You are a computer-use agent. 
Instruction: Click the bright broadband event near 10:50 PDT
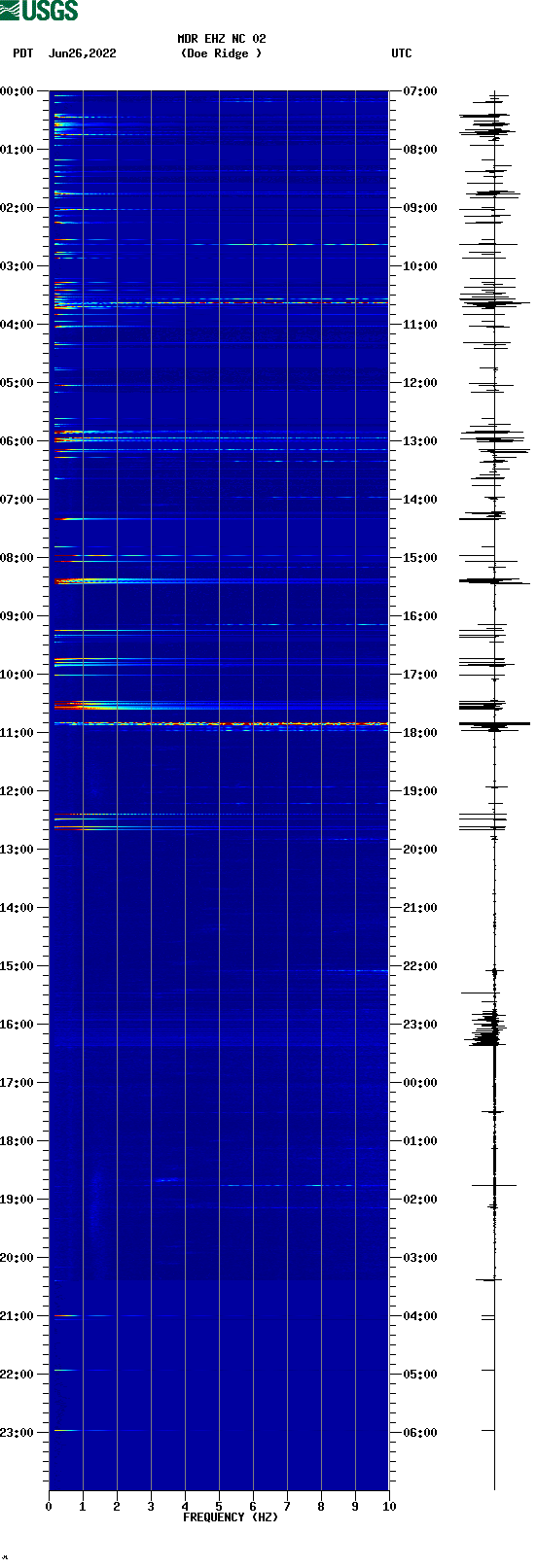tap(221, 723)
